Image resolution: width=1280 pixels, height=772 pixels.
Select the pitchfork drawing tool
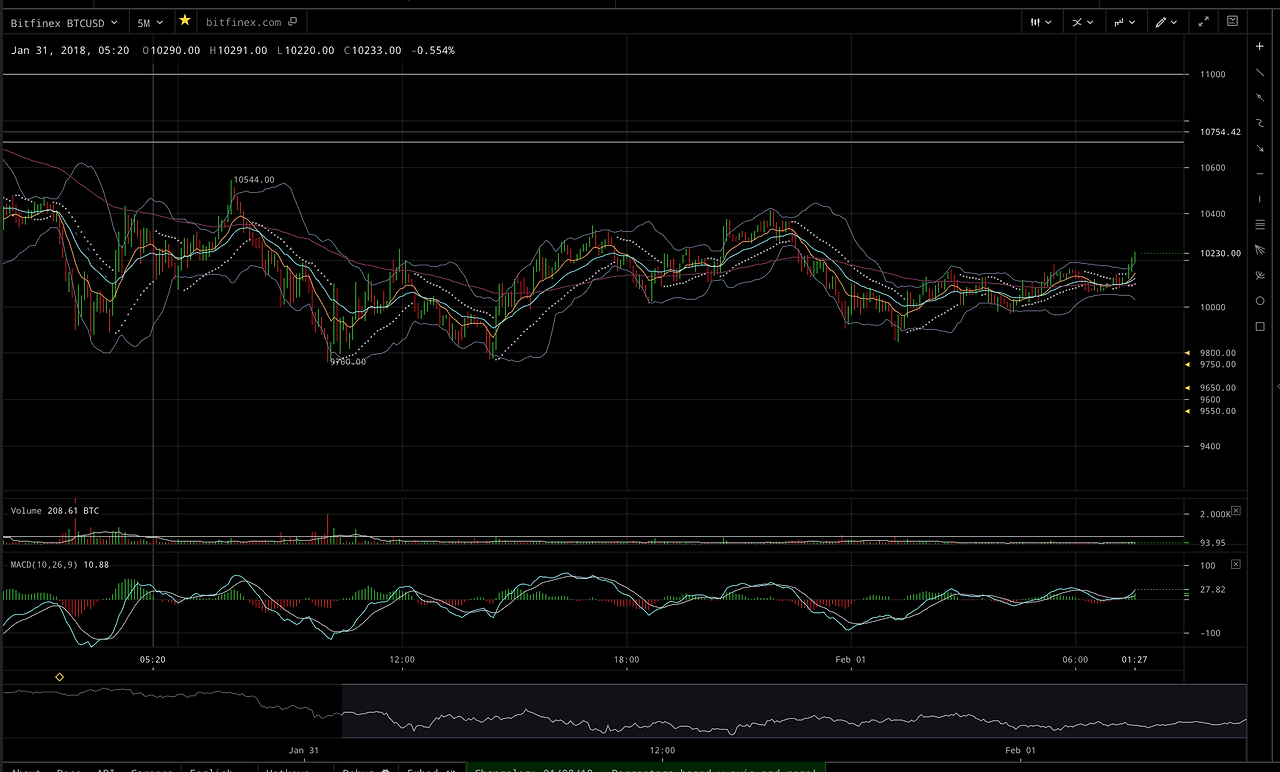tap(1259, 275)
